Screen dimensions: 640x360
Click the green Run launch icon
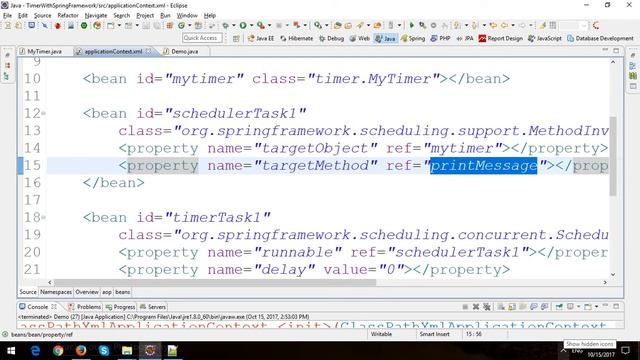click(x=243, y=25)
